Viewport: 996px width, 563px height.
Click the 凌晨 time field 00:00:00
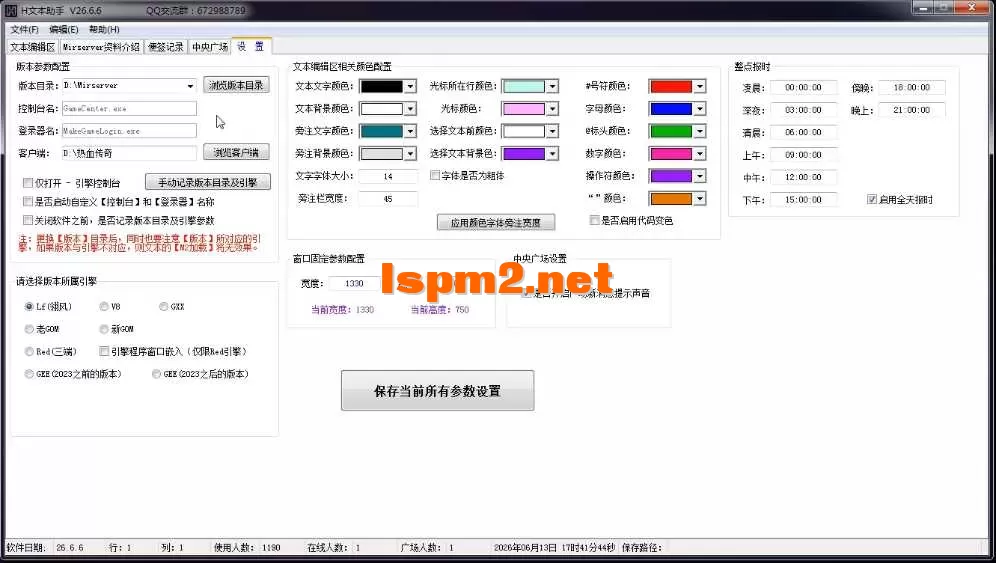(804, 87)
